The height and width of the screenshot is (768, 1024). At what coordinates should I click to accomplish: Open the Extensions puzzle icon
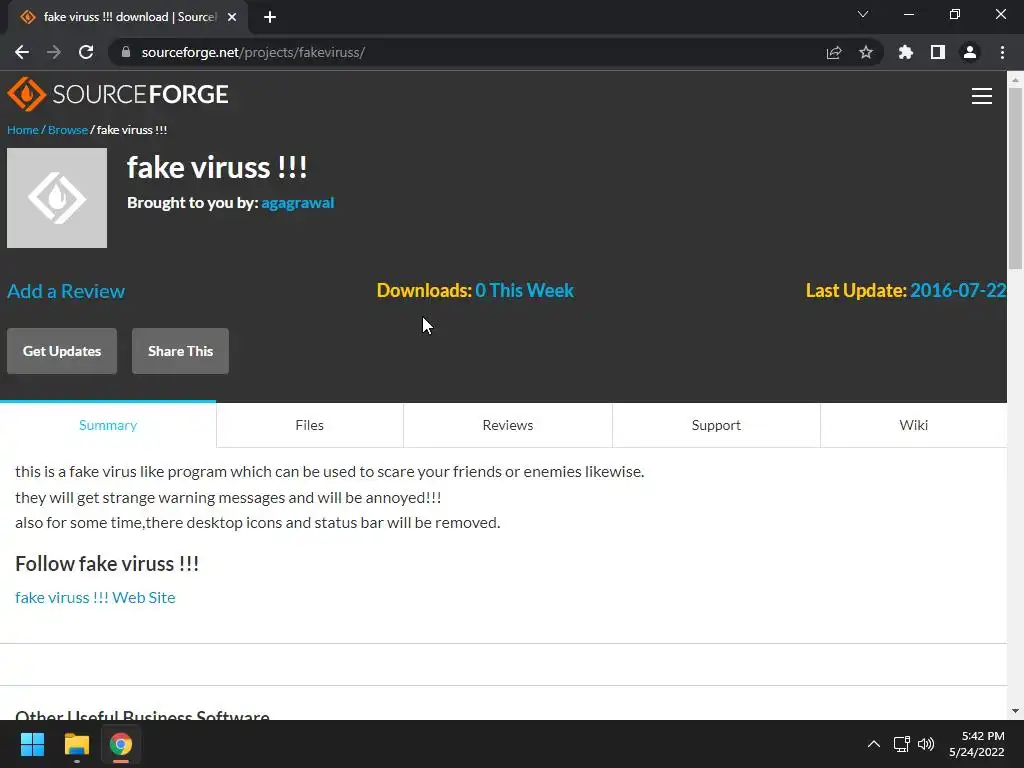pyautogui.click(x=906, y=52)
